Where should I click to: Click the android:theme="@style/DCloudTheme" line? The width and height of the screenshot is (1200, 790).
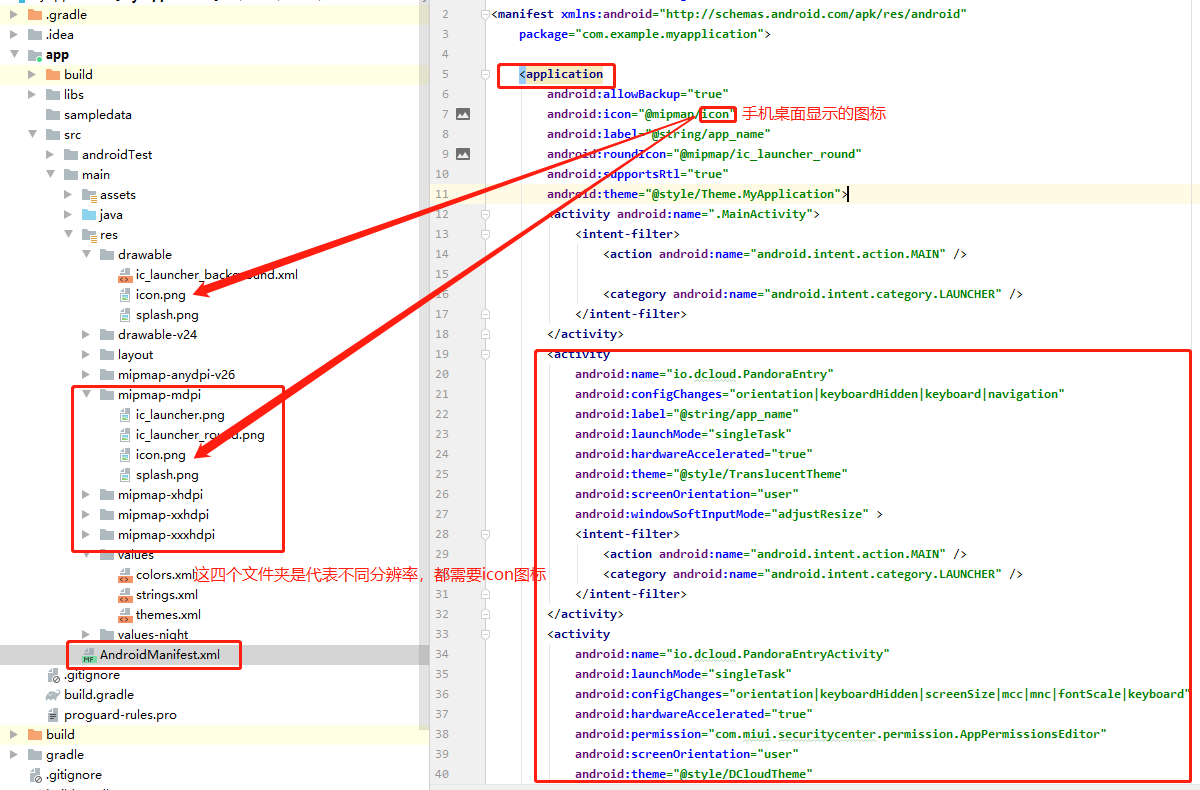click(693, 774)
